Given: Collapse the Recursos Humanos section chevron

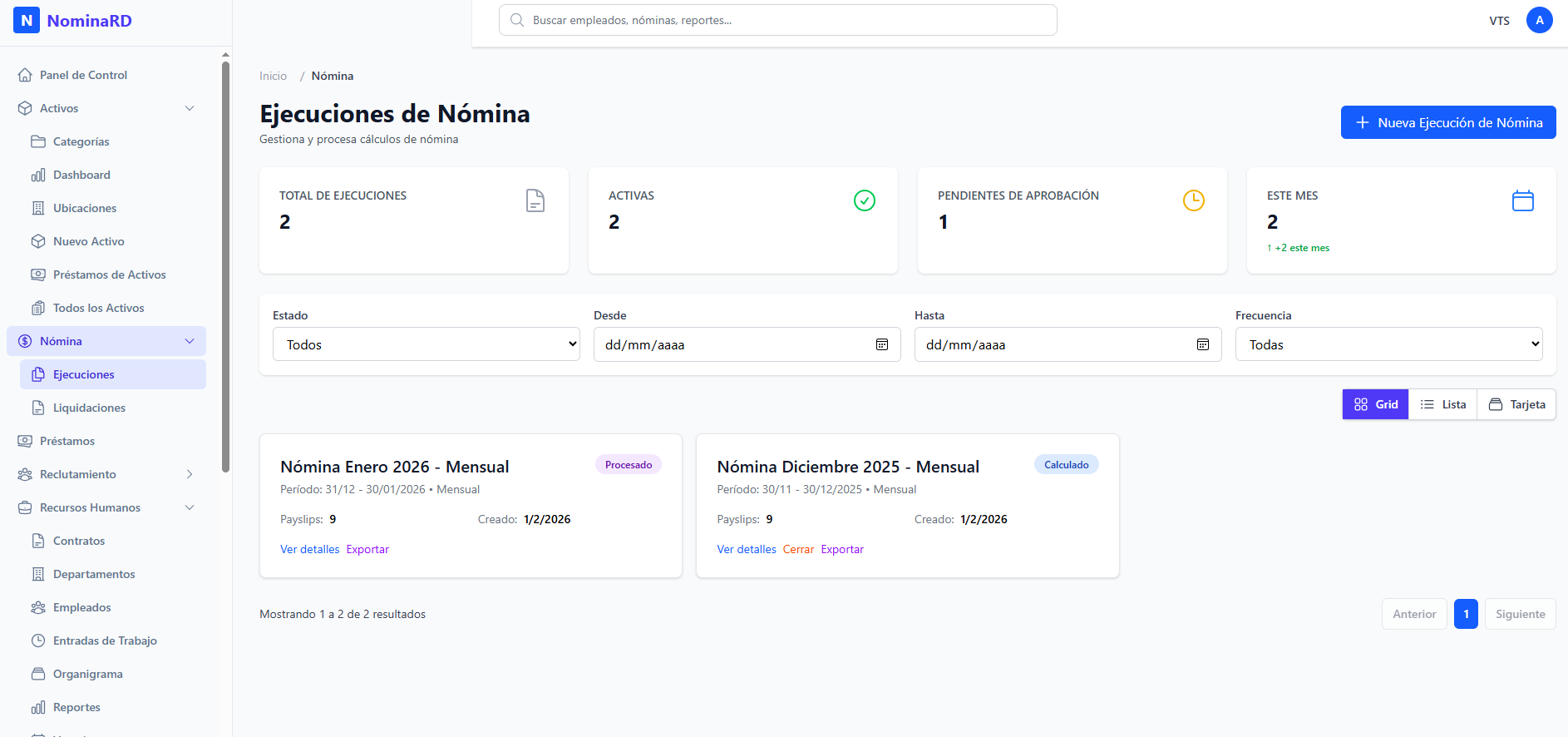Looking at the screenshot, I should [190, 507].
